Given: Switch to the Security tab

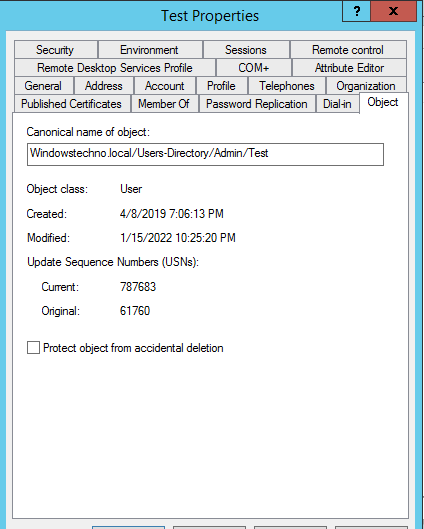Looking at the screenshot, I should [56, 50].
